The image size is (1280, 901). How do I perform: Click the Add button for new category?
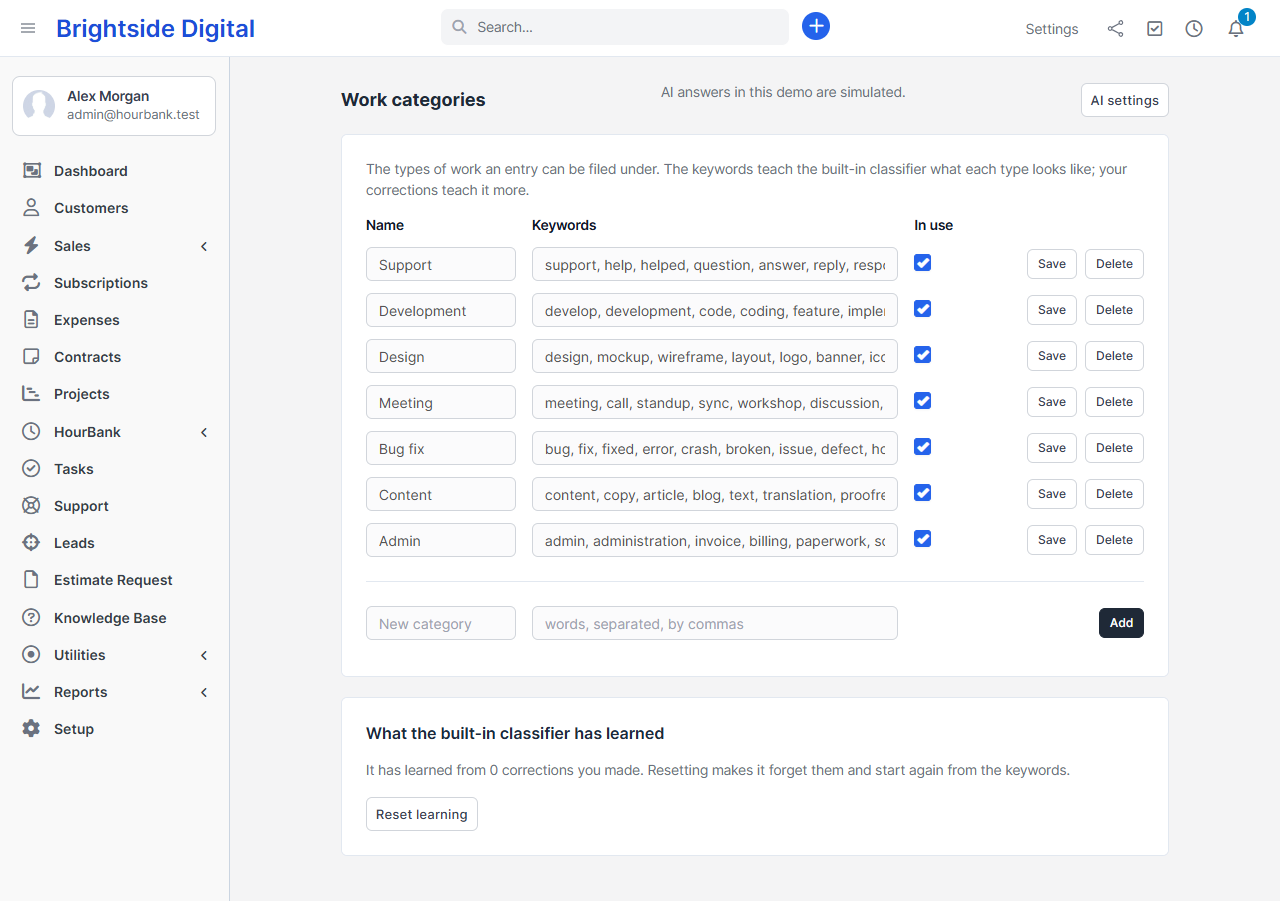[x=1121, y=623]
